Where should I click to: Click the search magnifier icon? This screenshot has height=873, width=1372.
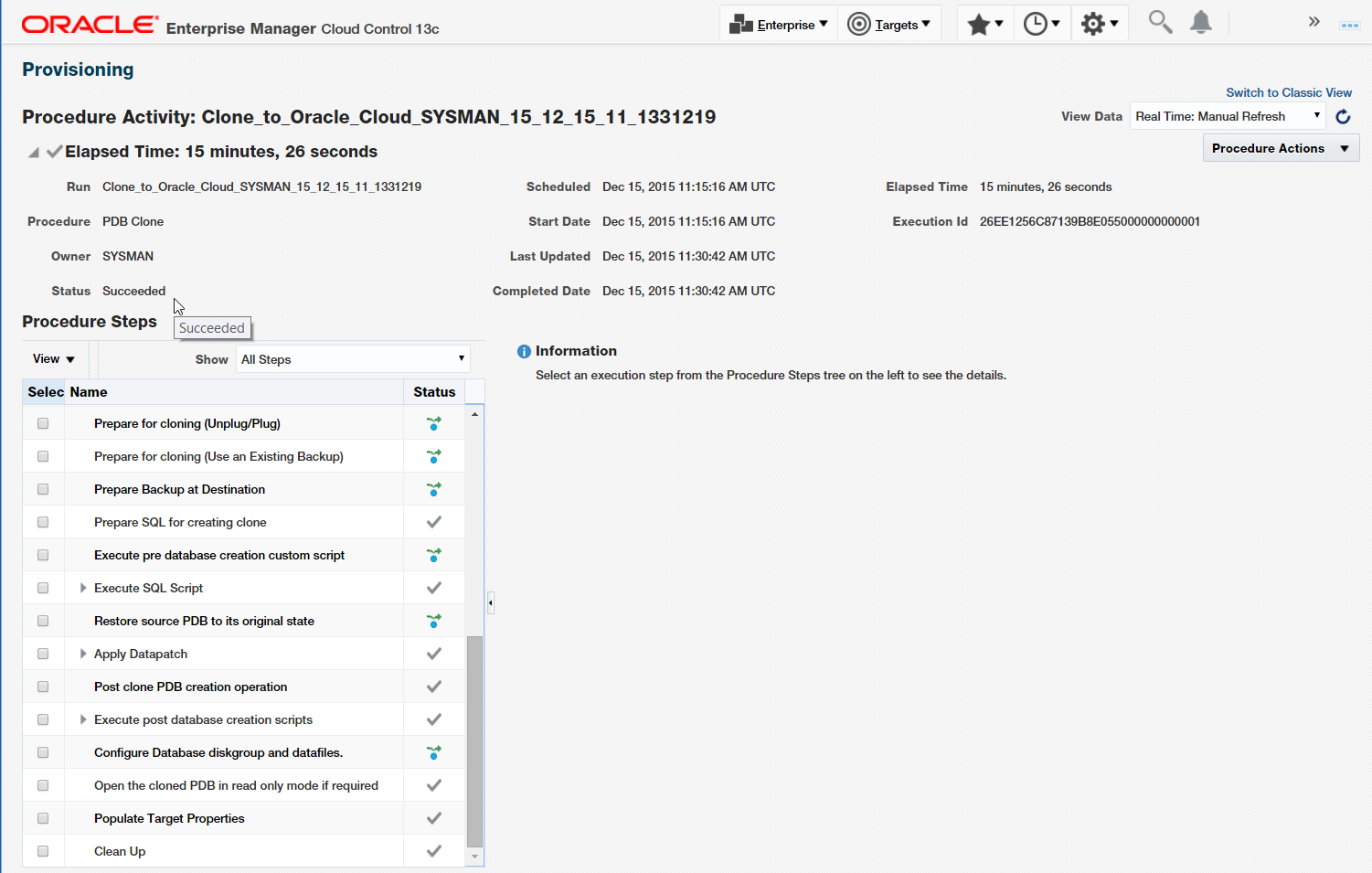point(1160,22)
